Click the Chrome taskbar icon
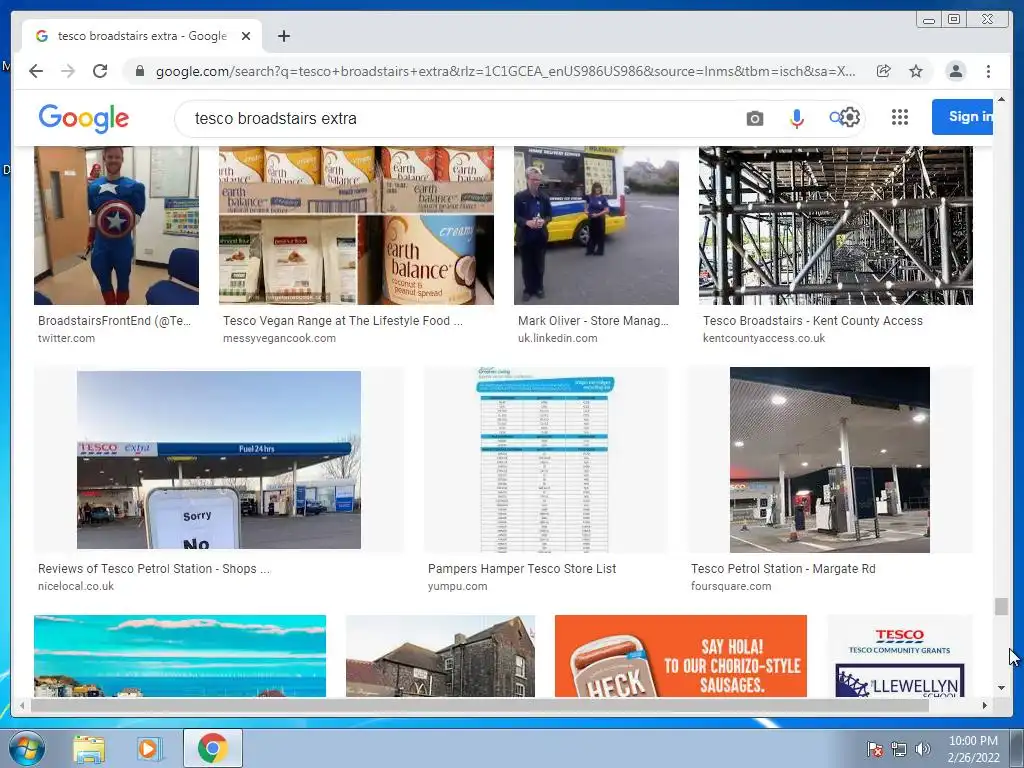 point(212,748)
